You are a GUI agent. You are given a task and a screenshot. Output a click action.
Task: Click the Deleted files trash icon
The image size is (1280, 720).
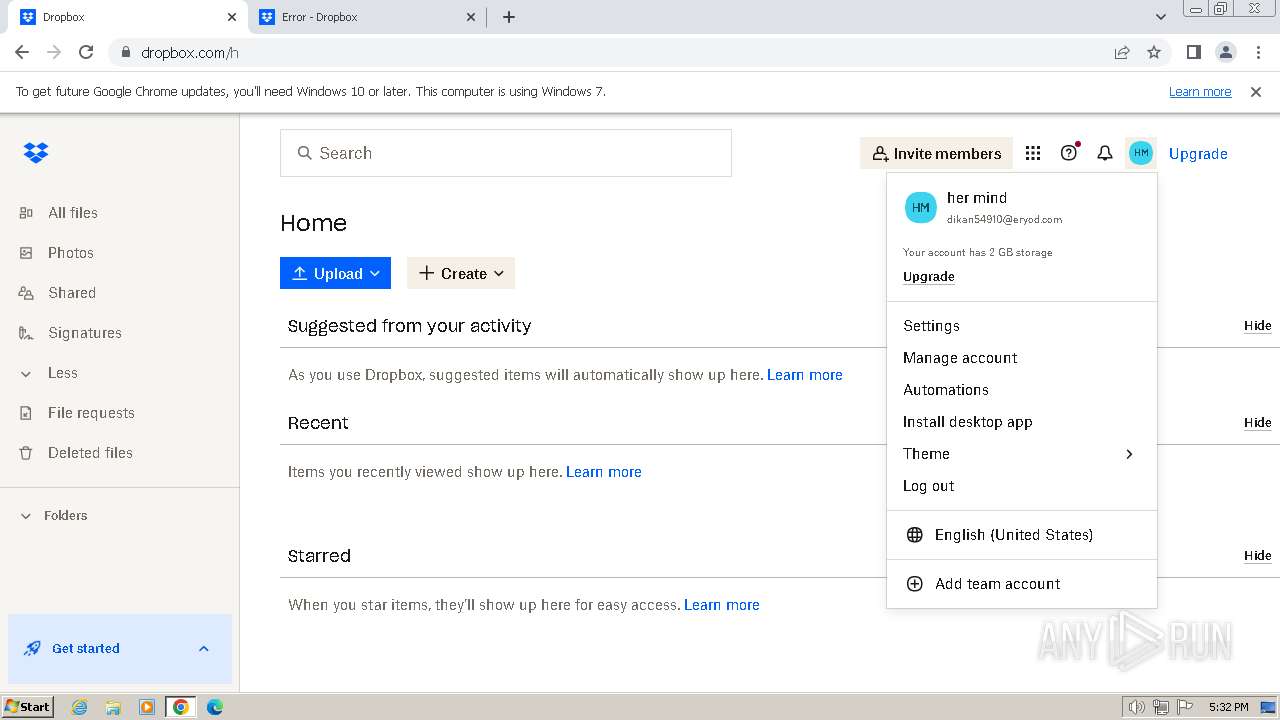coord(26,453)
